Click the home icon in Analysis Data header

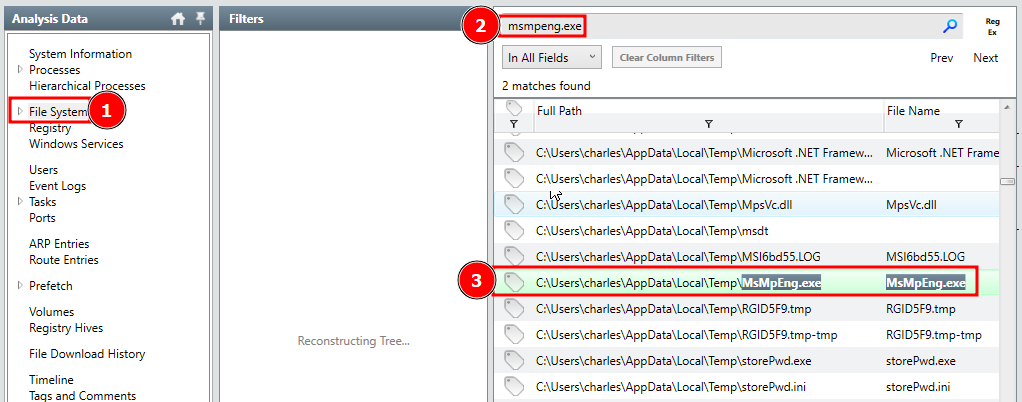178,19
